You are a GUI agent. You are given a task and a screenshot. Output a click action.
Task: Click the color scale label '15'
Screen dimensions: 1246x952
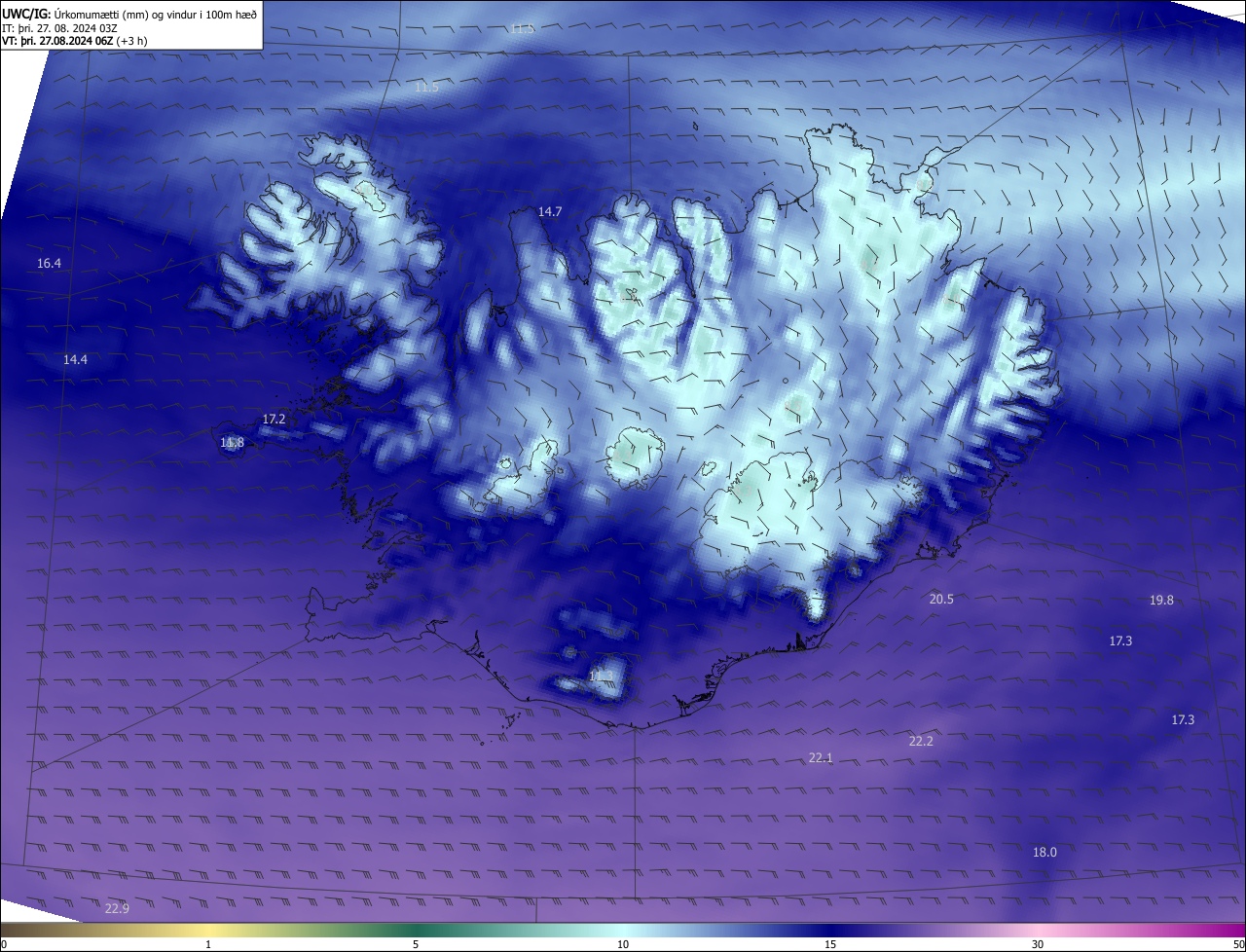830,945
